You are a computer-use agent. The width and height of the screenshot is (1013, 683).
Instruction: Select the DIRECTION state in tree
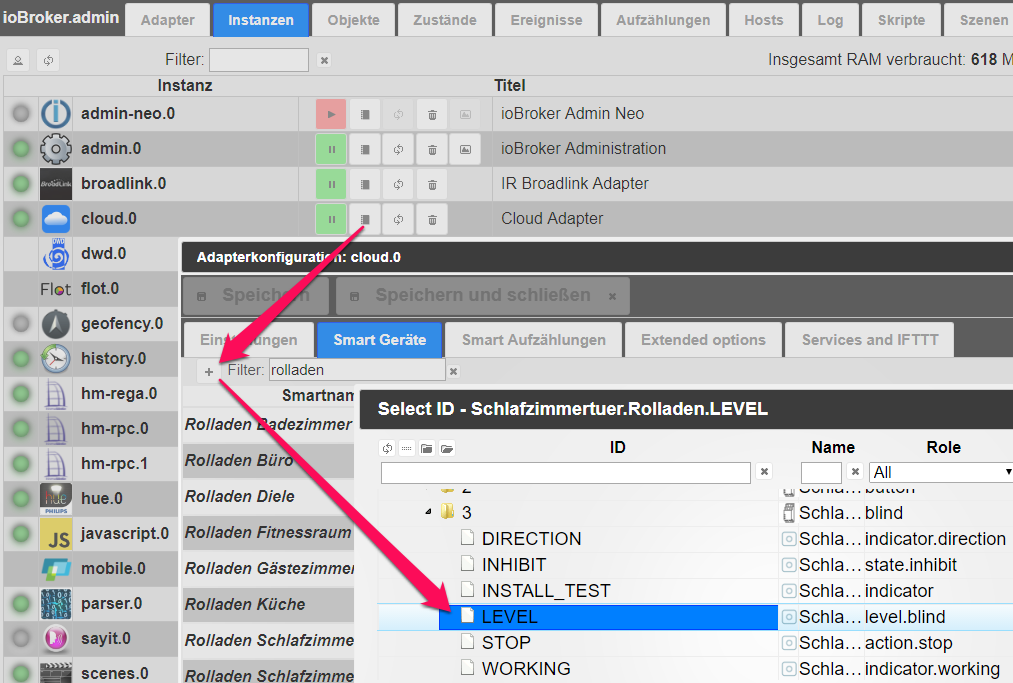click(531, 538)
